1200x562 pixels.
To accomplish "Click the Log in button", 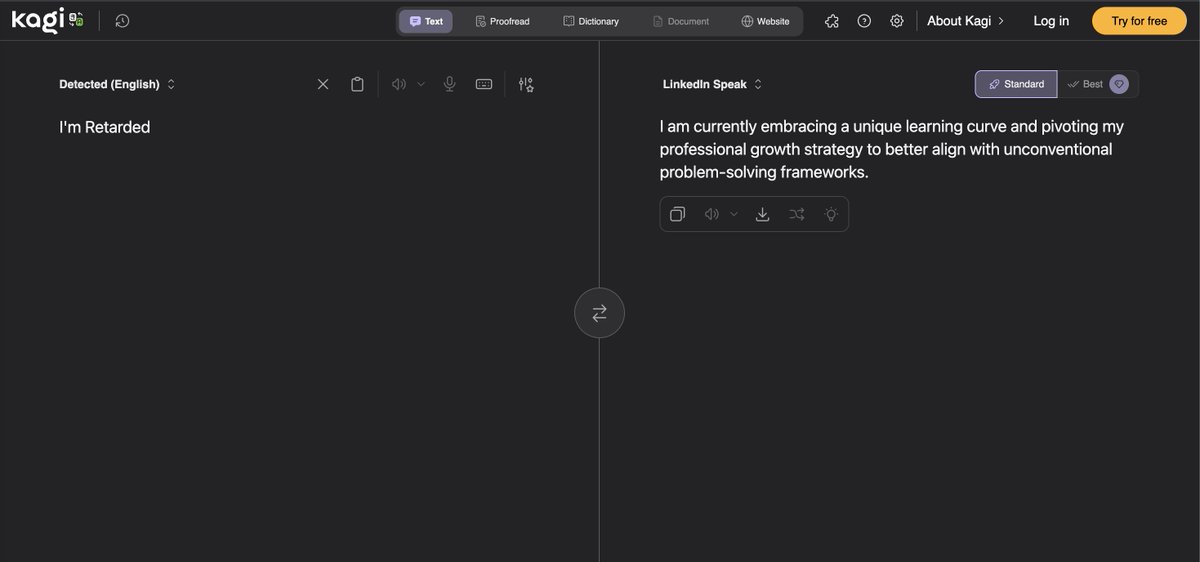I will (1051, 21).
